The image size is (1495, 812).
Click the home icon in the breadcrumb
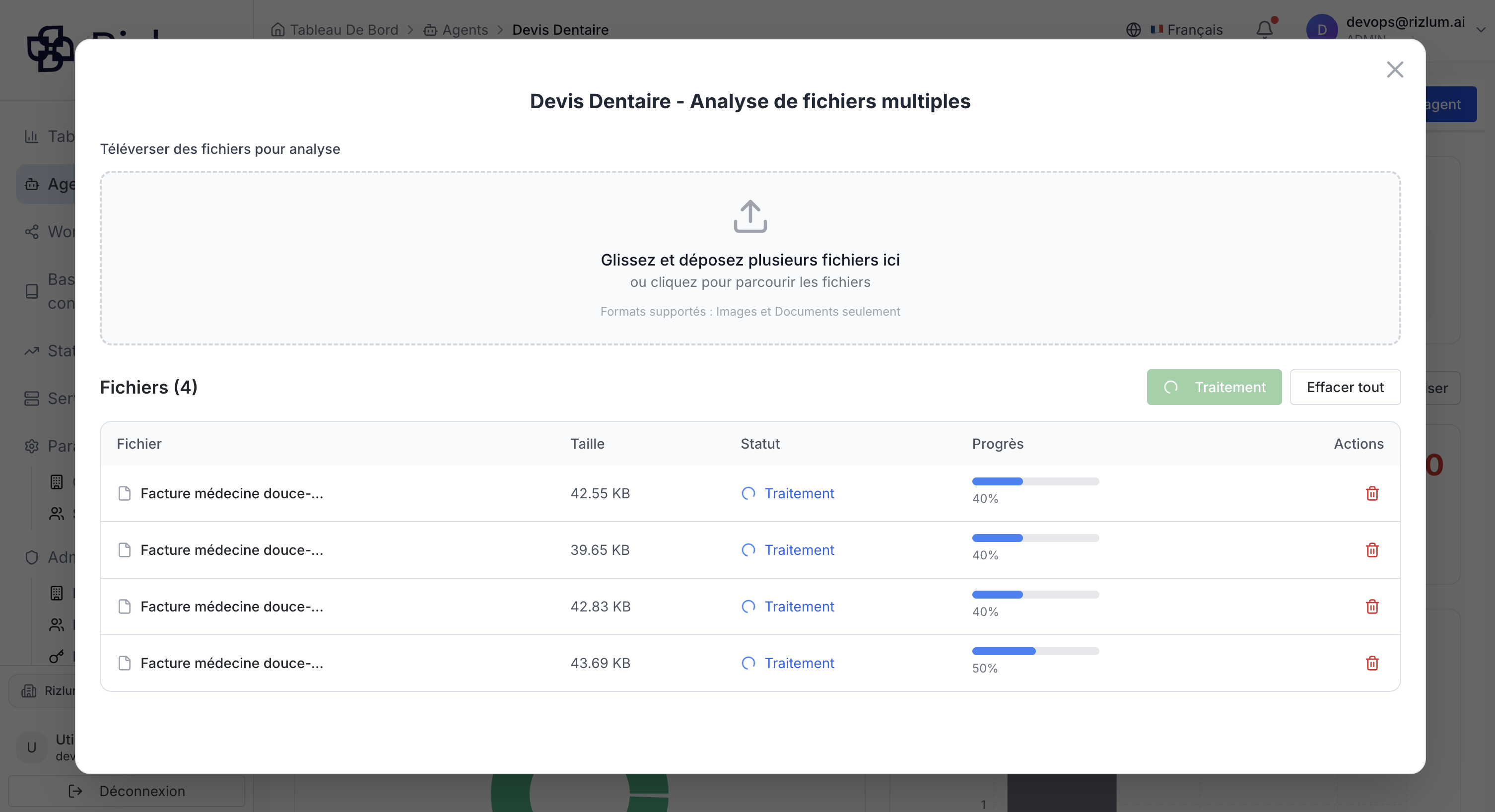pos(278,30)
